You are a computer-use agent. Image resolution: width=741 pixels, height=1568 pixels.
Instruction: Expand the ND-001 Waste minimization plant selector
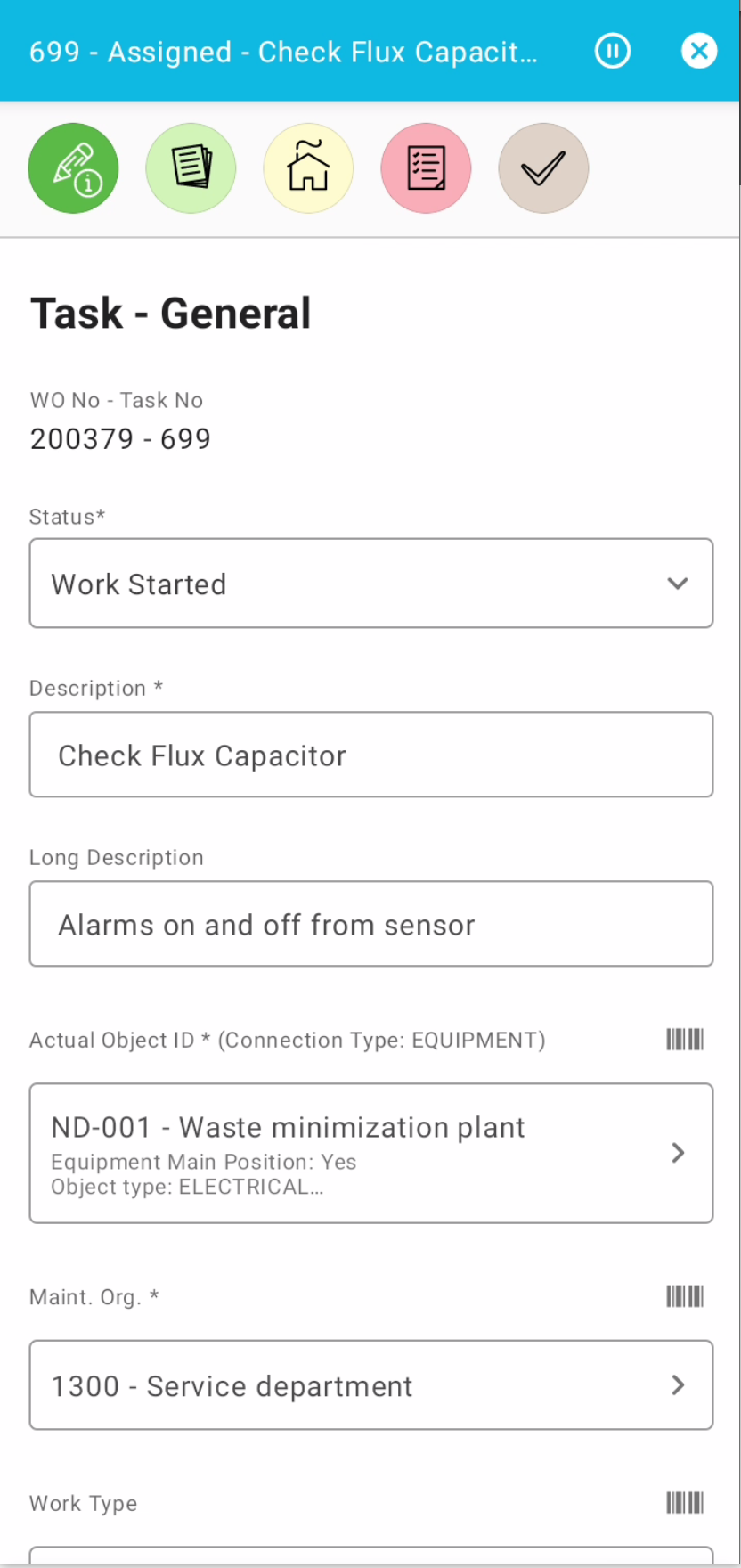coord(356,1153)
